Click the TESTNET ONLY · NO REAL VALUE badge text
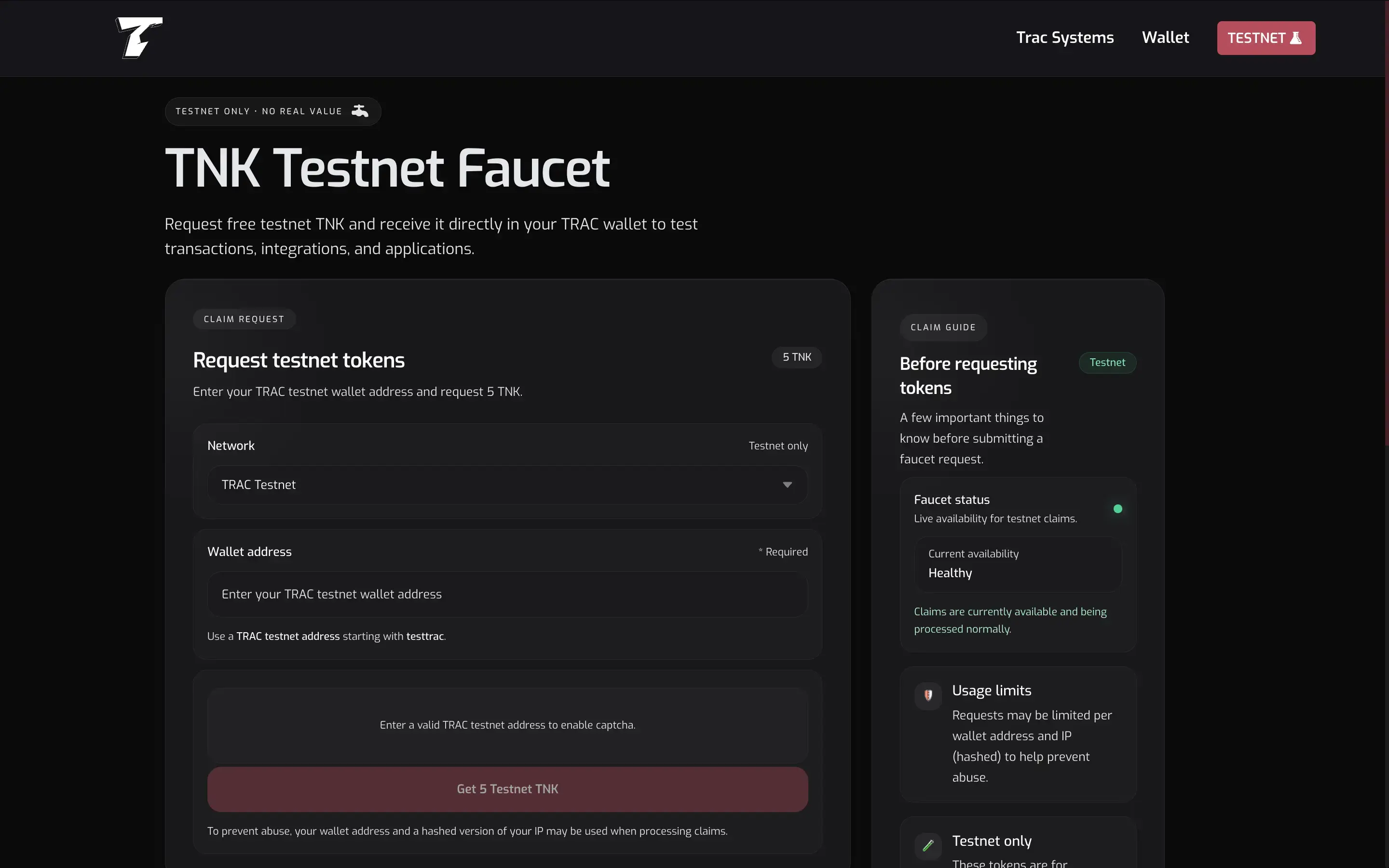 259,111
